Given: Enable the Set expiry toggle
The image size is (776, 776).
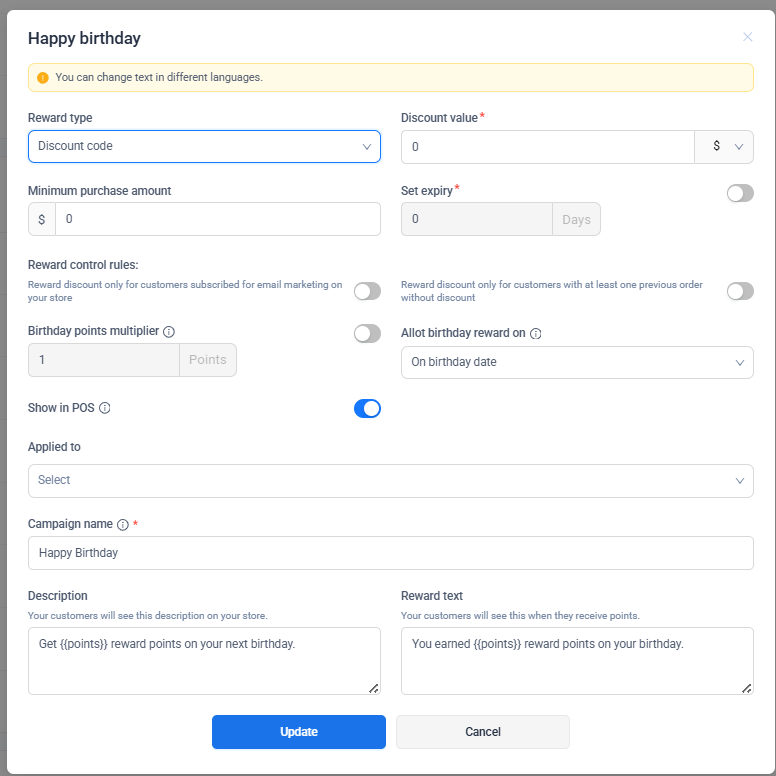Looking at the screenshot, I should [x=740, y=193].
